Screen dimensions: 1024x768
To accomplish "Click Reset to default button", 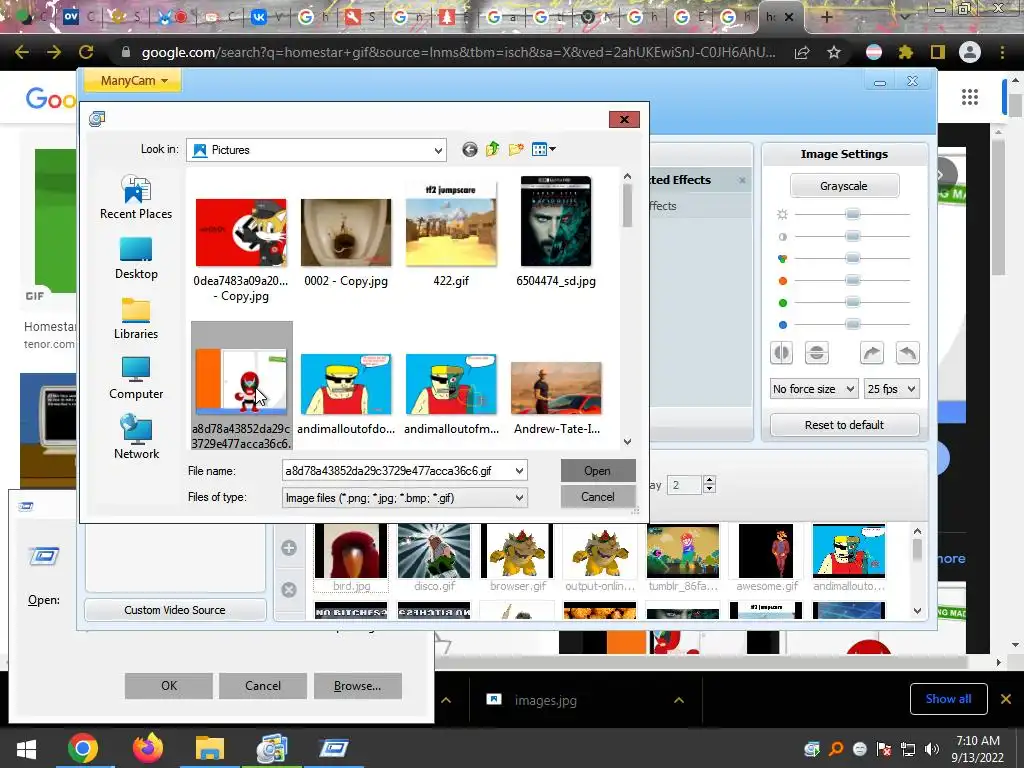I will tap(844, 425).
